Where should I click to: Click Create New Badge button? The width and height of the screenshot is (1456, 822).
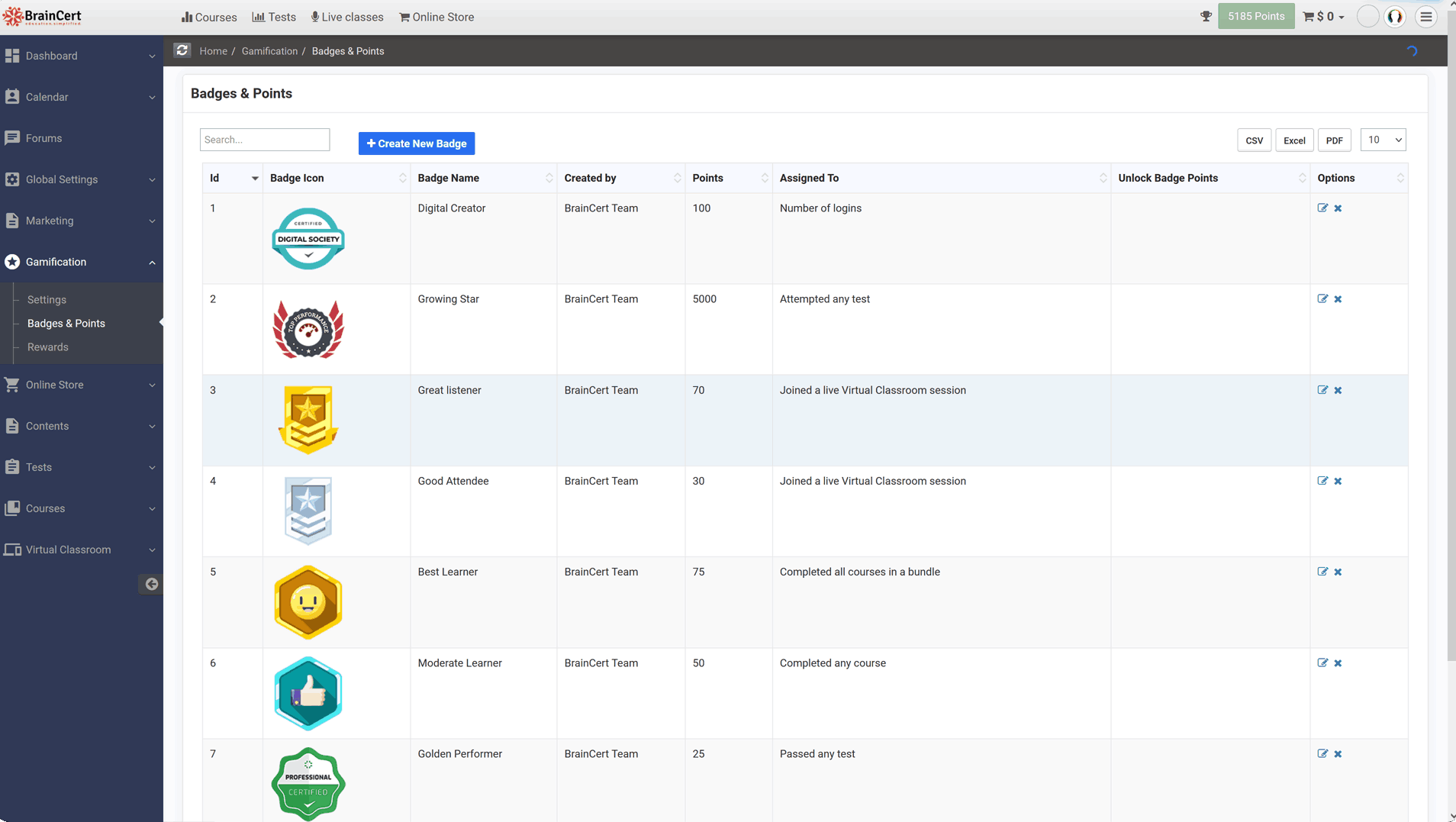(417, 143)
